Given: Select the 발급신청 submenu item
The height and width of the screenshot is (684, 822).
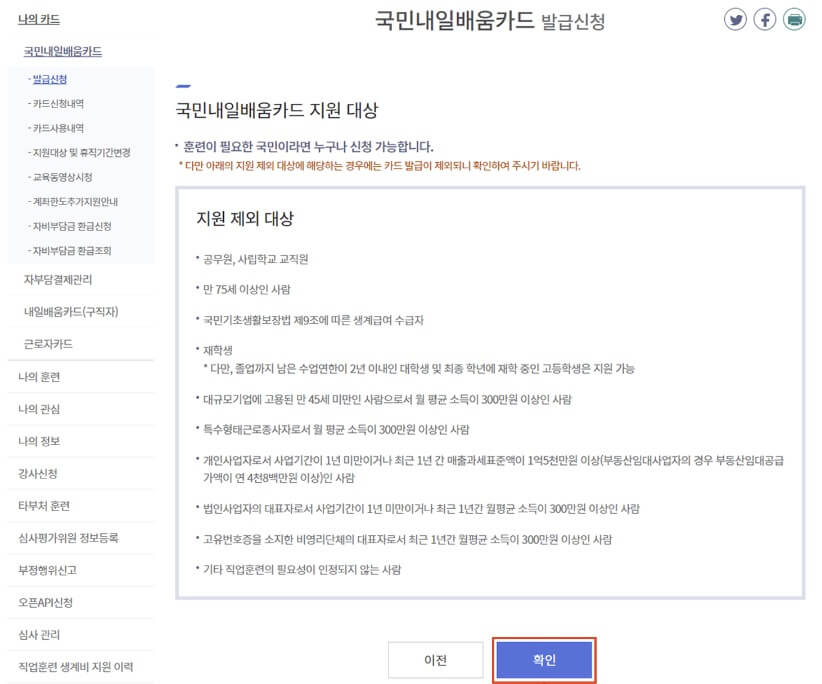Looking at the screenshot, I should point(49,80).
